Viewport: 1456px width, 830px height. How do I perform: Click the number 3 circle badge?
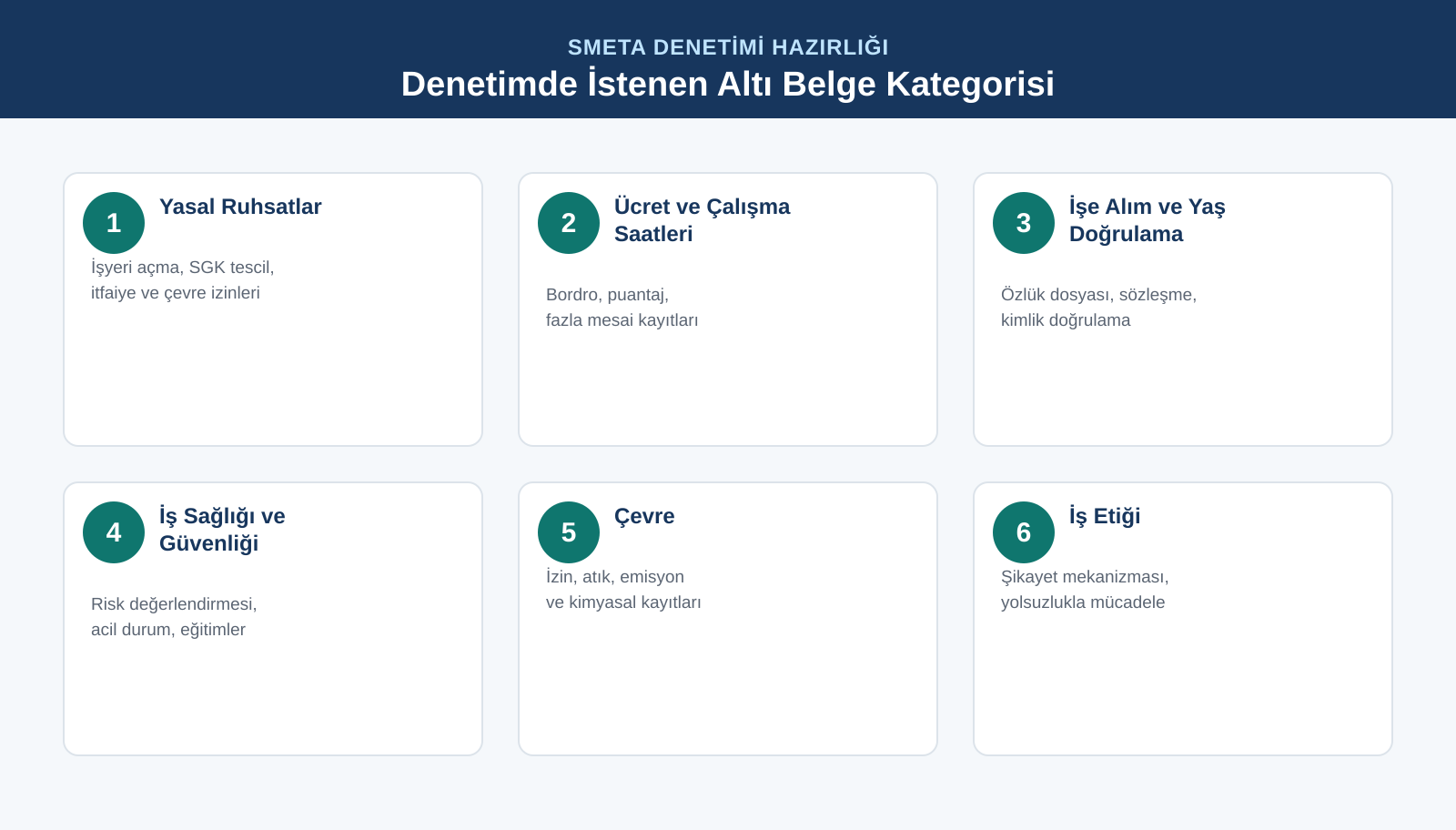point(1024,223)
